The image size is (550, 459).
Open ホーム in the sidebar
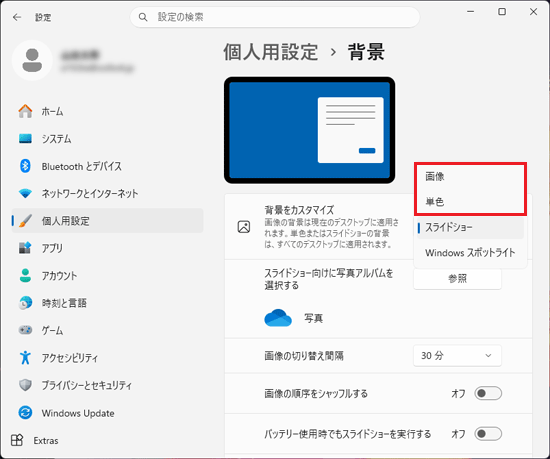coord(107,112)
